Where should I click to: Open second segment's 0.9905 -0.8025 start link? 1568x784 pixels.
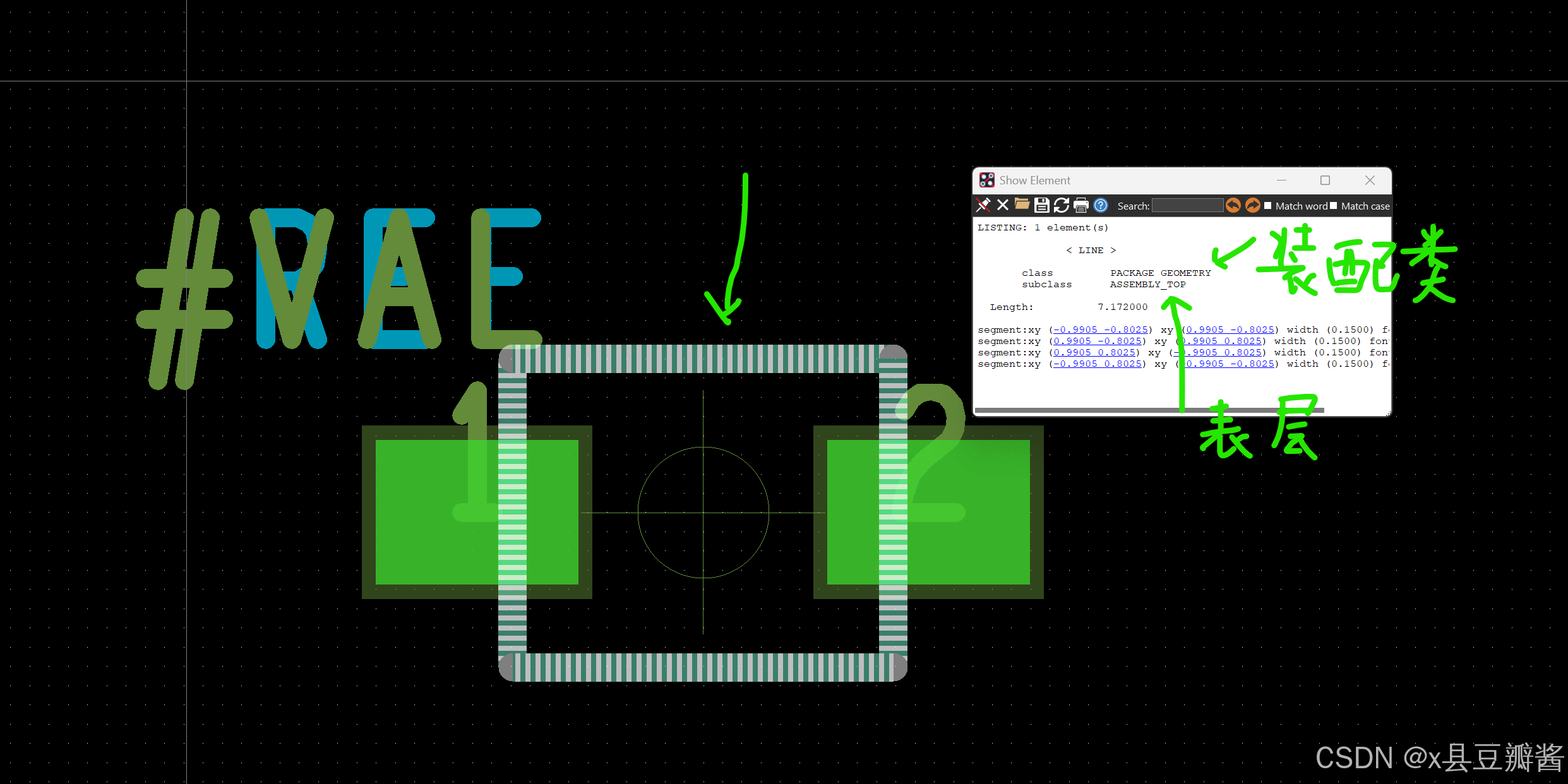tap(1098, 341)
